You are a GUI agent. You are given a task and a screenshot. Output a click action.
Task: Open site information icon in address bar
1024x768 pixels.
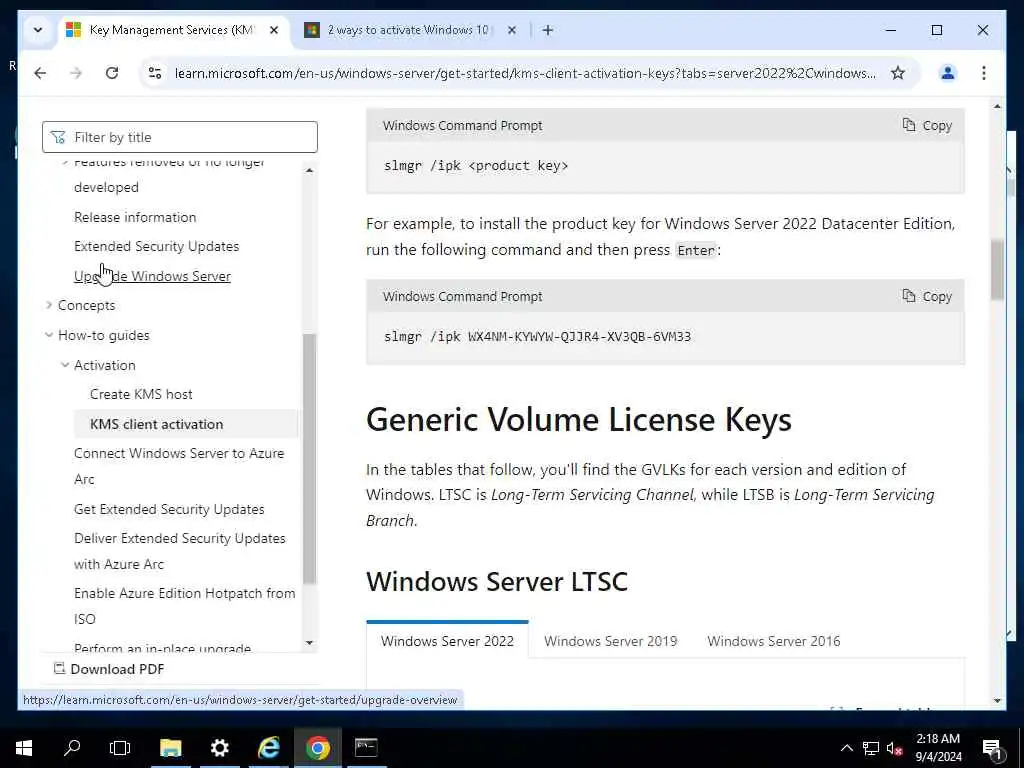[155, 73]
